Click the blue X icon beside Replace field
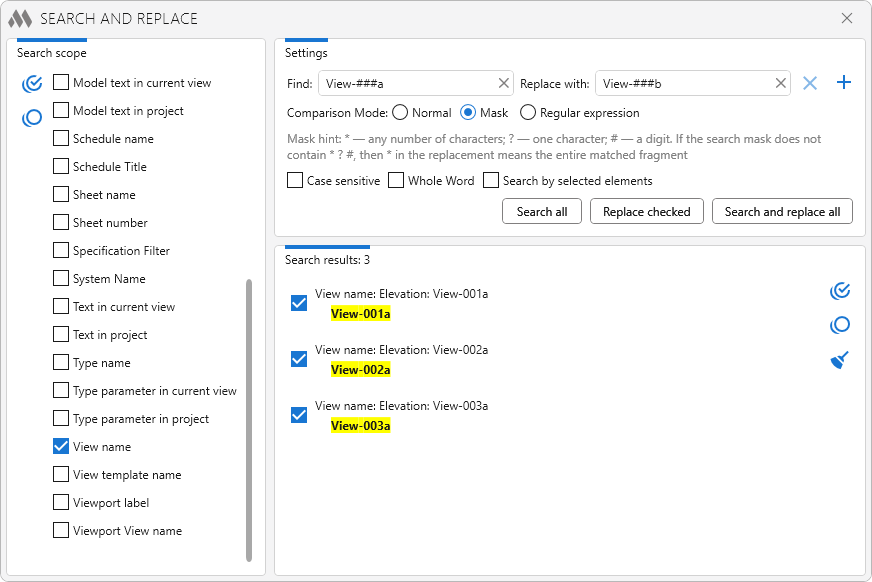872x582 pixels. [810, 83]
